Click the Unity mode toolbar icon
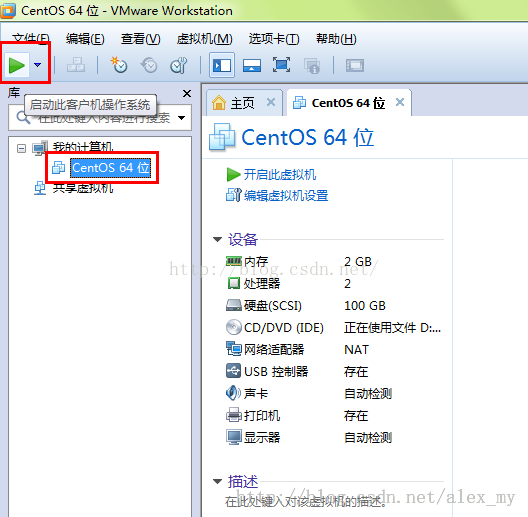This screenshot has width=528, height=517. 312,65
